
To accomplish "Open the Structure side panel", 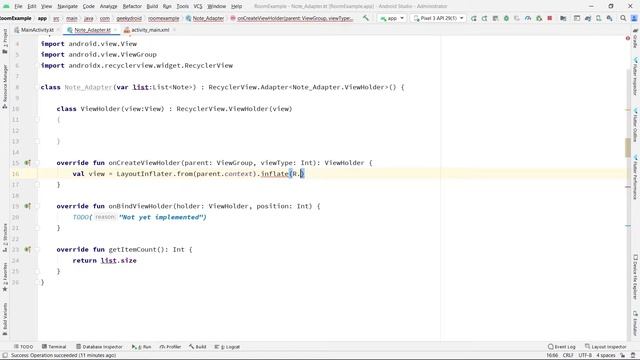I will (5, 238).
